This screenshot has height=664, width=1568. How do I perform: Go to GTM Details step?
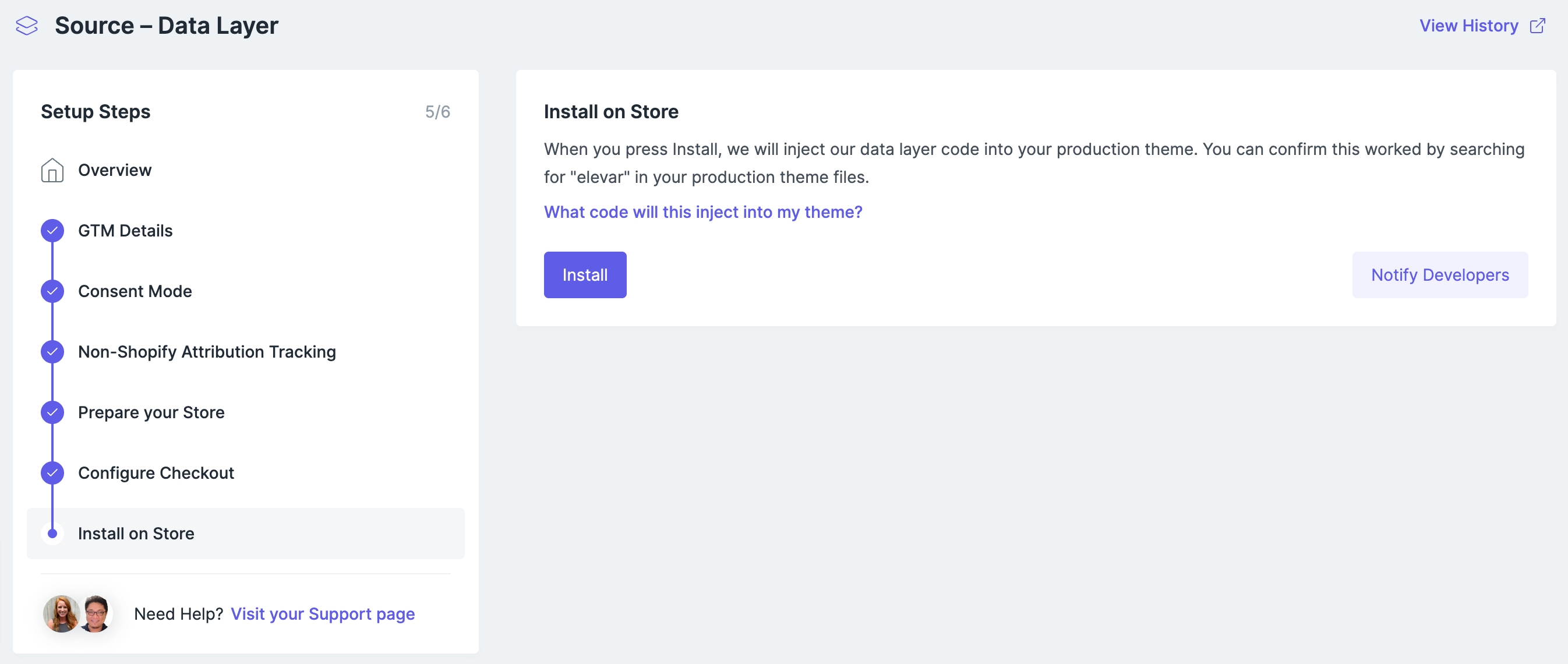click(x=125, y=231)
